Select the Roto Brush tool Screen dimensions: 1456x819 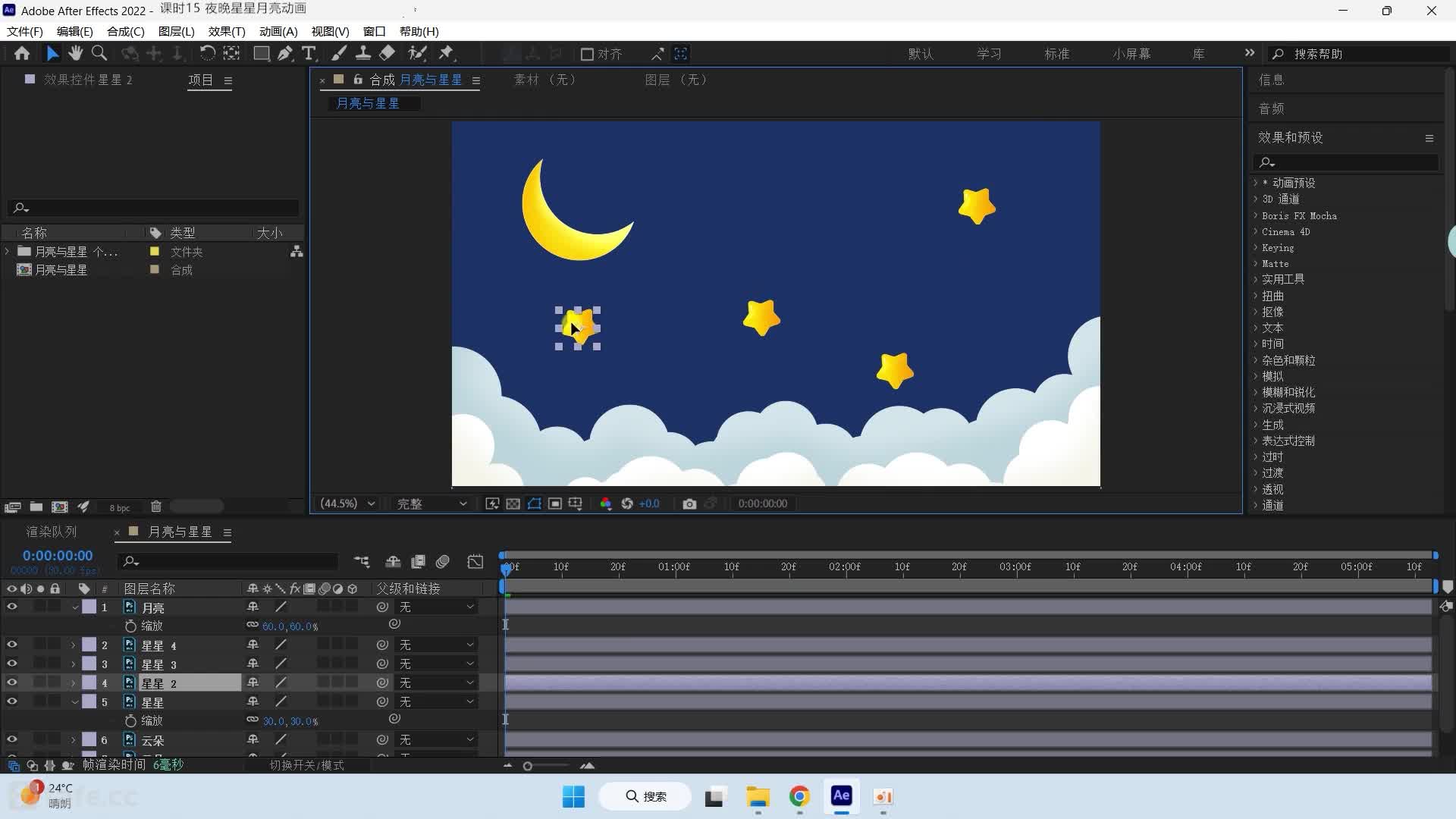point(417,53)
